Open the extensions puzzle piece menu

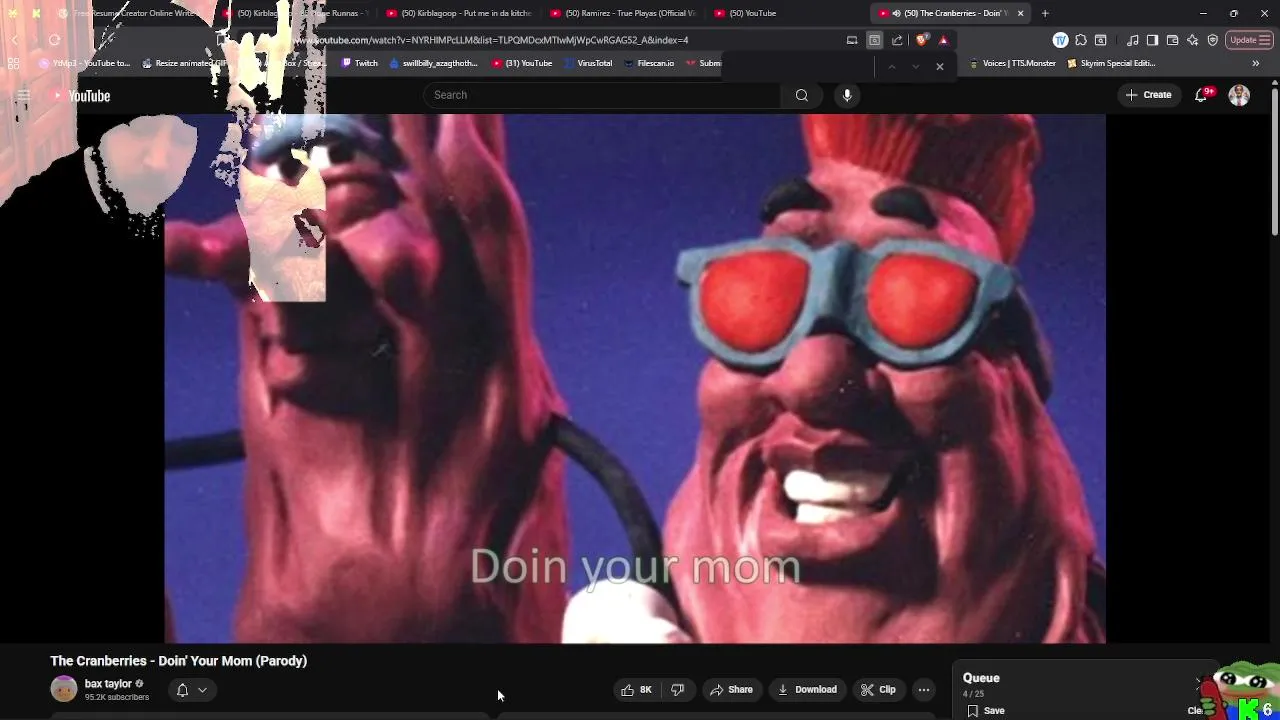tap(1081, 40)
